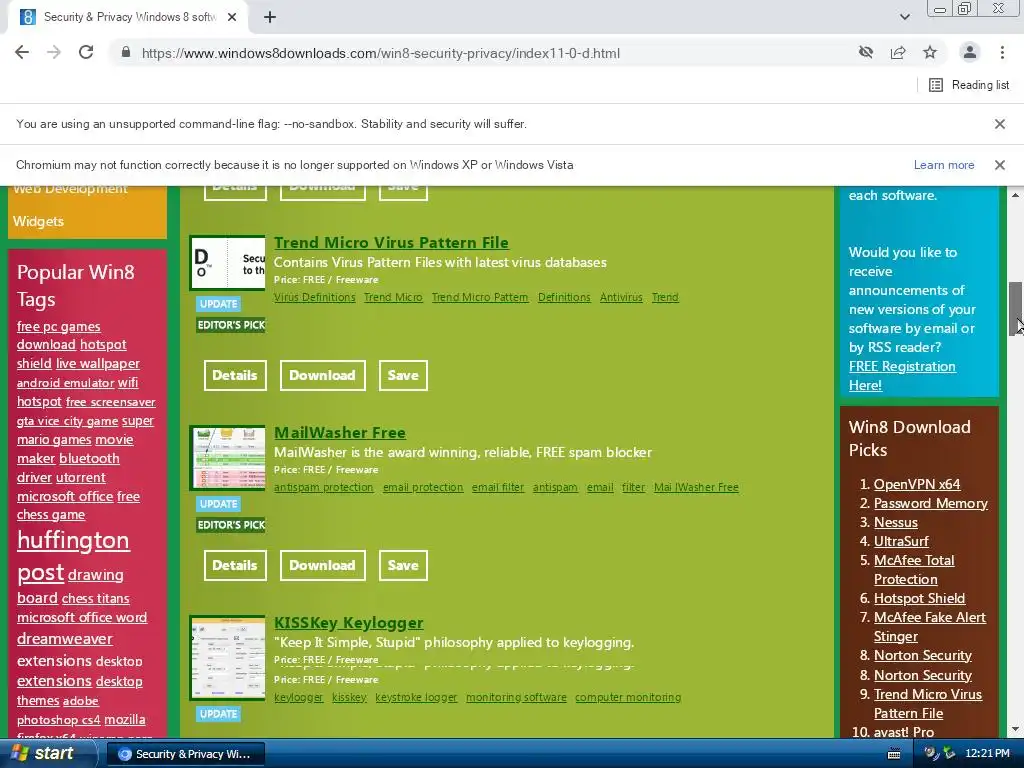The image size is (1024, 768).
Task: Click Download for Trend Micro Virus Pattern
Action: pos(323,376)
